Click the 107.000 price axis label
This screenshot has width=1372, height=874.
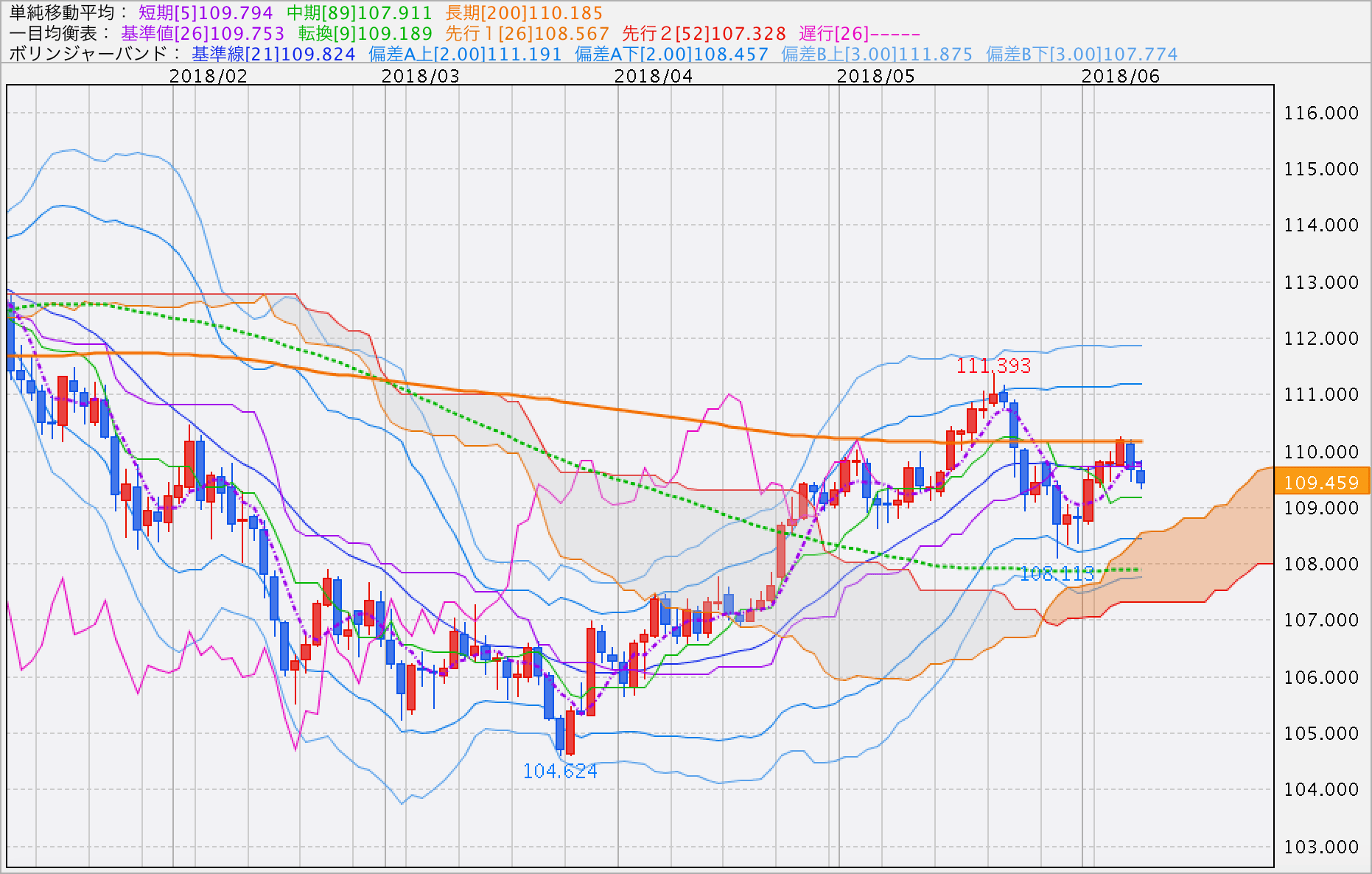tap(1321, 620)
